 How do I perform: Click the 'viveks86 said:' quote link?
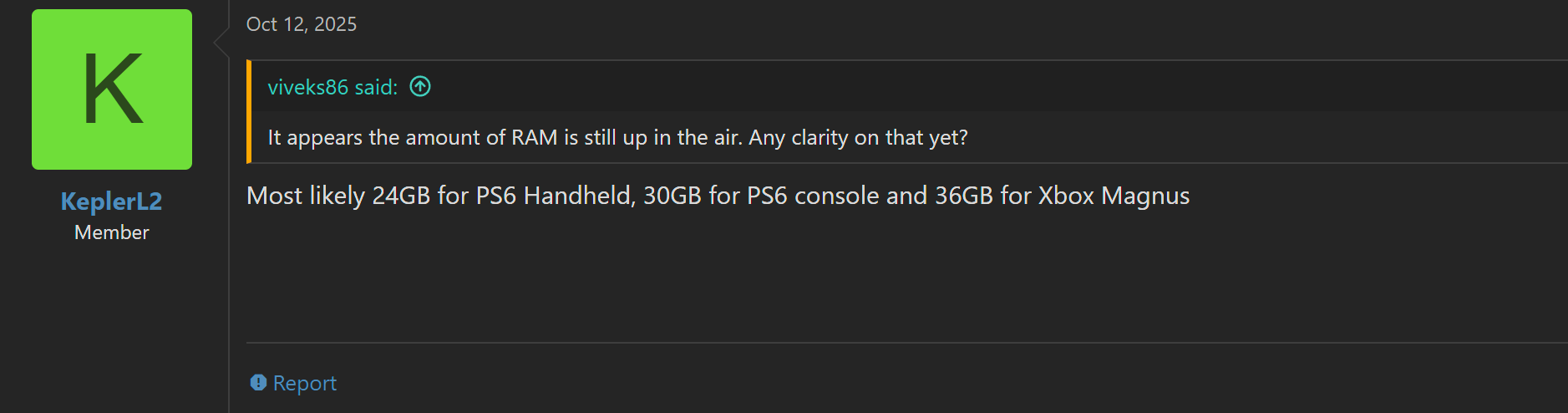point(332,87)
